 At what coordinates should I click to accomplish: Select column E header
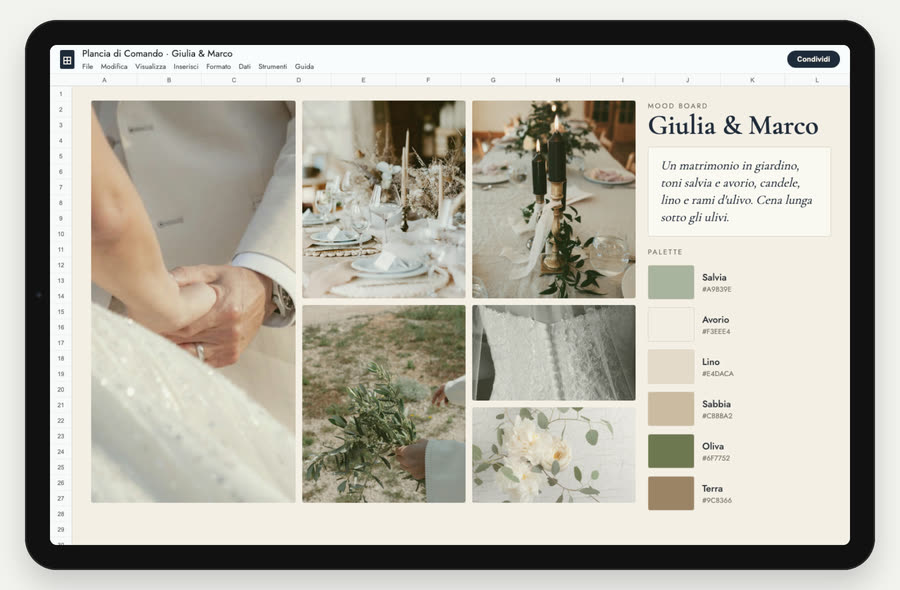(x=363, y=80)
